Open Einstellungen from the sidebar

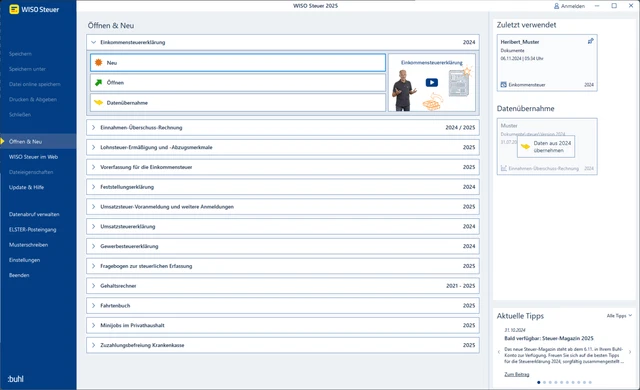click(24, 260)
